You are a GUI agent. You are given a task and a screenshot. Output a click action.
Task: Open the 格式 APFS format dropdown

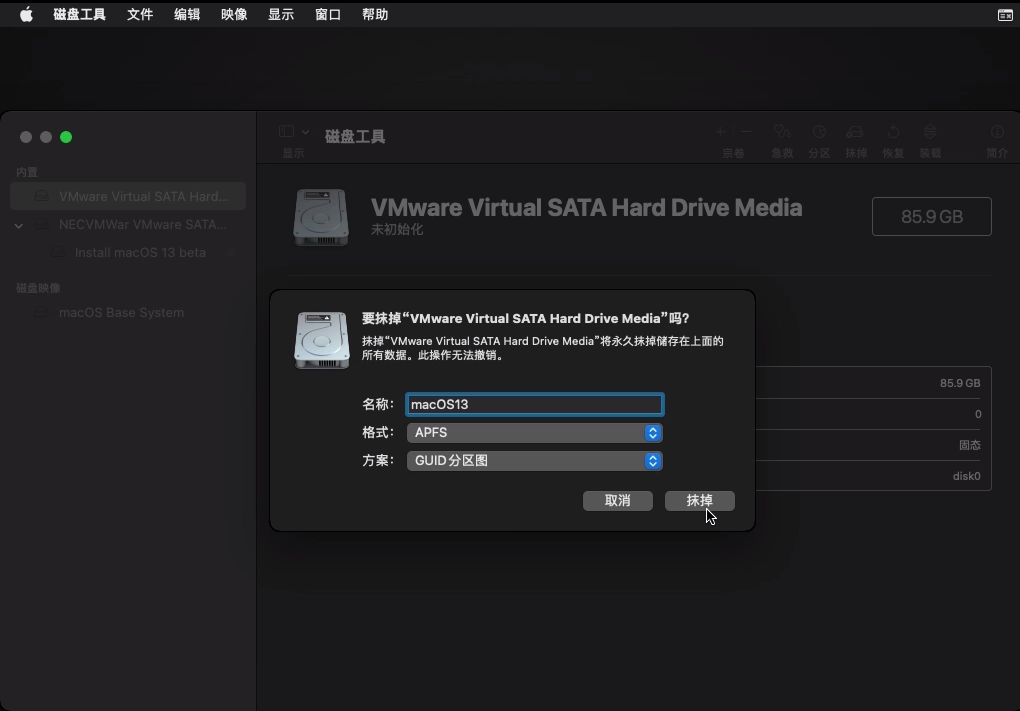[534, 433]
